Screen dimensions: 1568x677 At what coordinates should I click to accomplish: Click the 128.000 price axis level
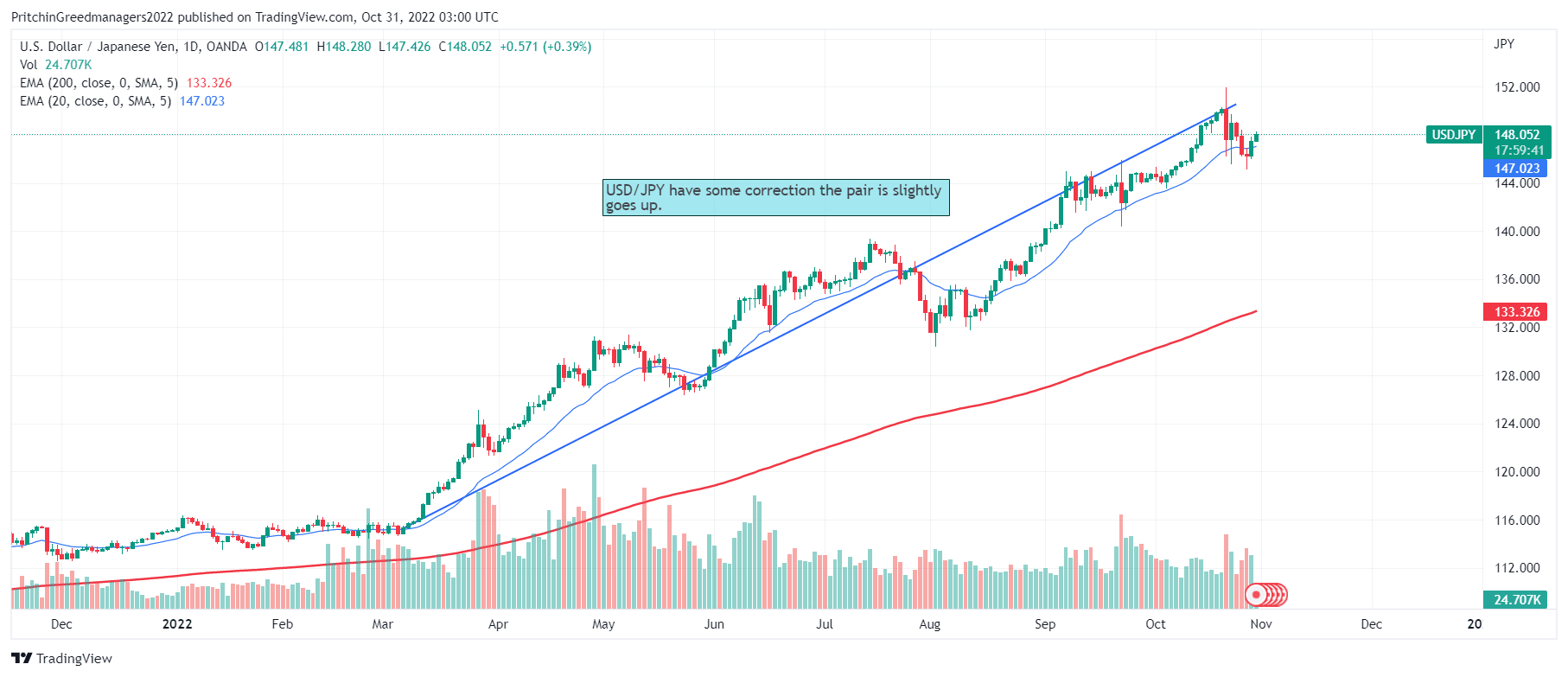coord(1517,375)
